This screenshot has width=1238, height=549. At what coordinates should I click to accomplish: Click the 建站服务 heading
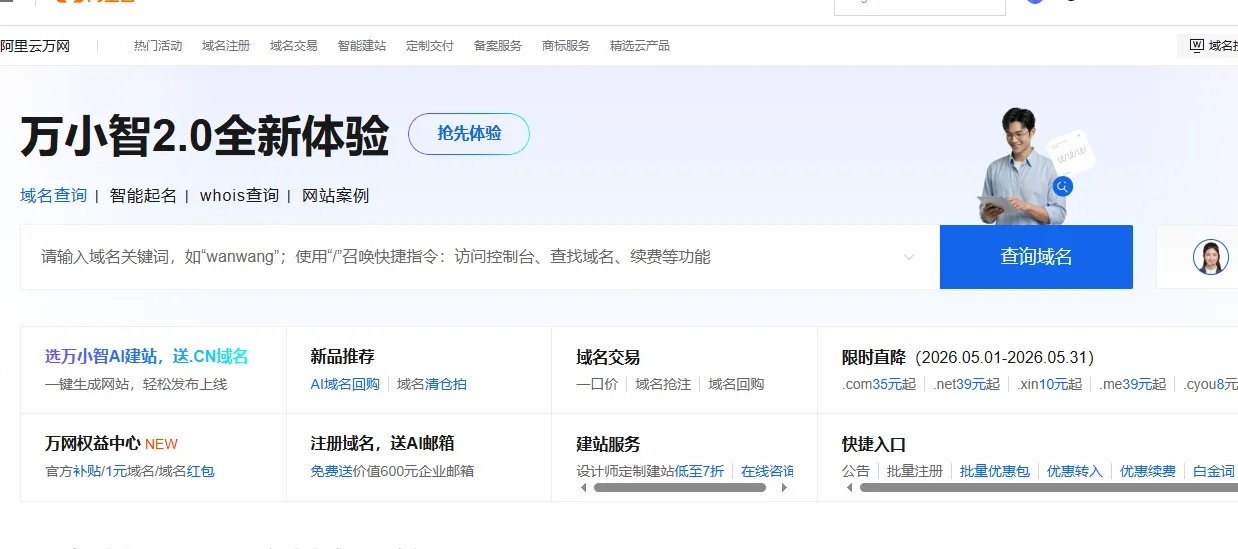609,444
